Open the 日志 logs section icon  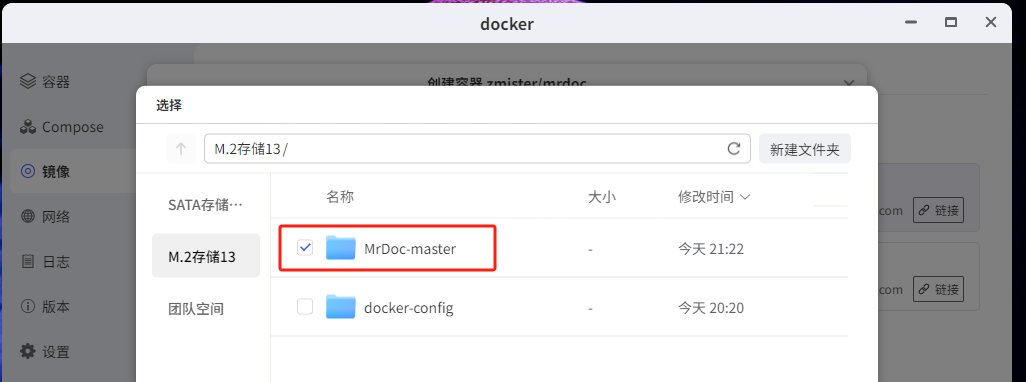point(27,262)
